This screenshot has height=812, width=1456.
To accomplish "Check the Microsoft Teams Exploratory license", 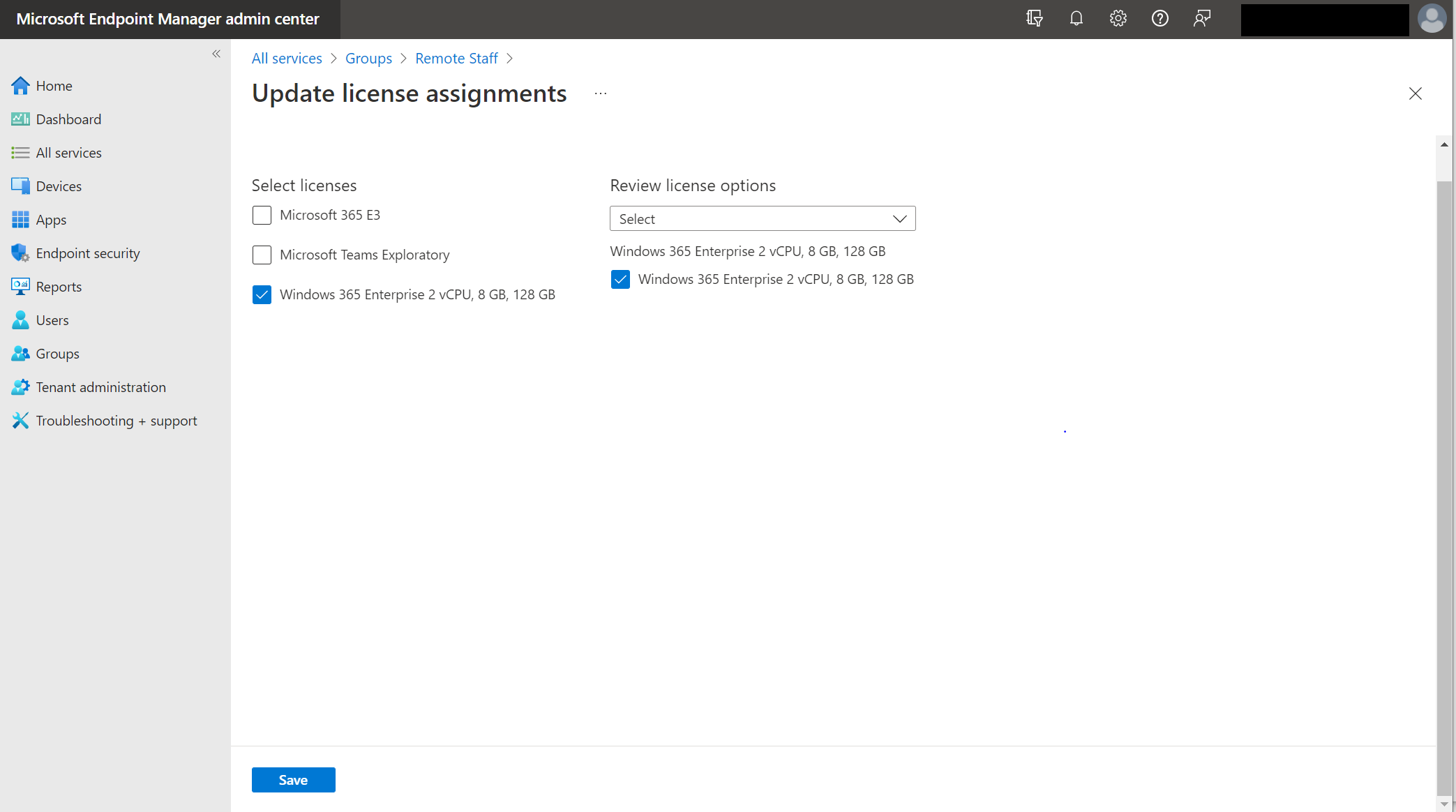I will (262, 255).
